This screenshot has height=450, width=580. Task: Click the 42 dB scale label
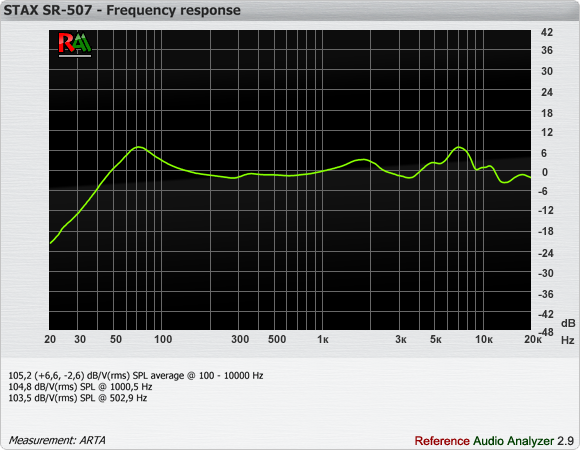547,33
